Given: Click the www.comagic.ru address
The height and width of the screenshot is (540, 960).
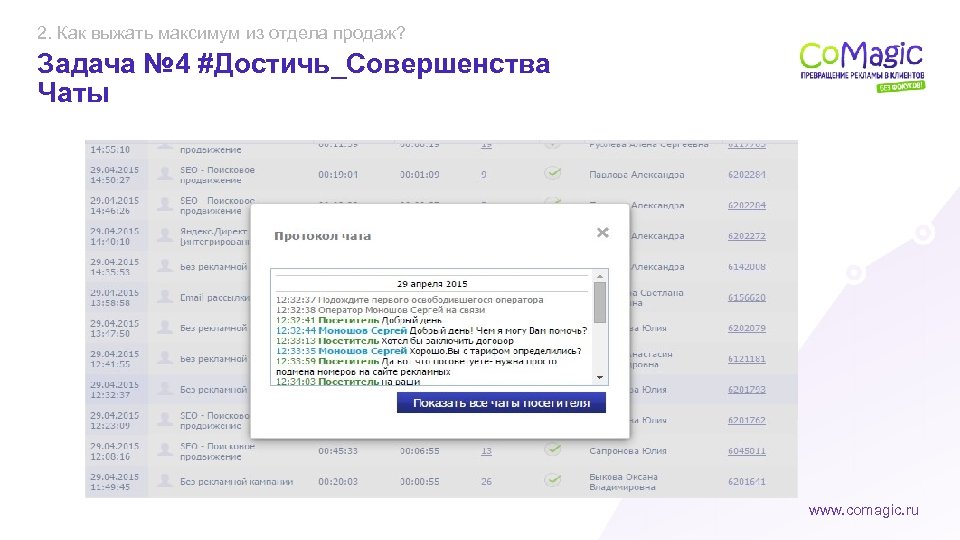Looking at the screenshot, I should coord(863,510).
